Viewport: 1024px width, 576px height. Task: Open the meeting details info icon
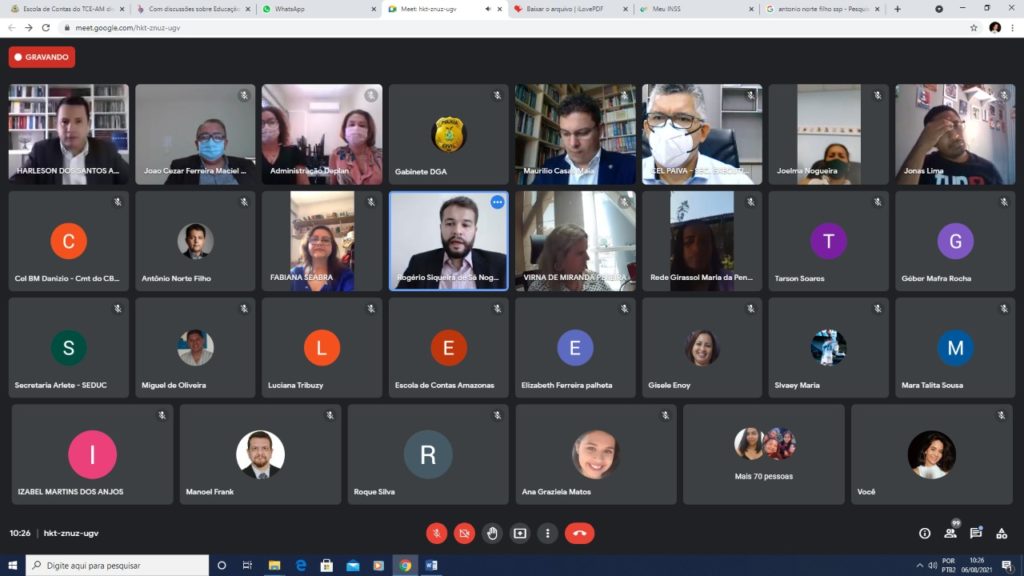pyautogui.click(x=924, y=533)
